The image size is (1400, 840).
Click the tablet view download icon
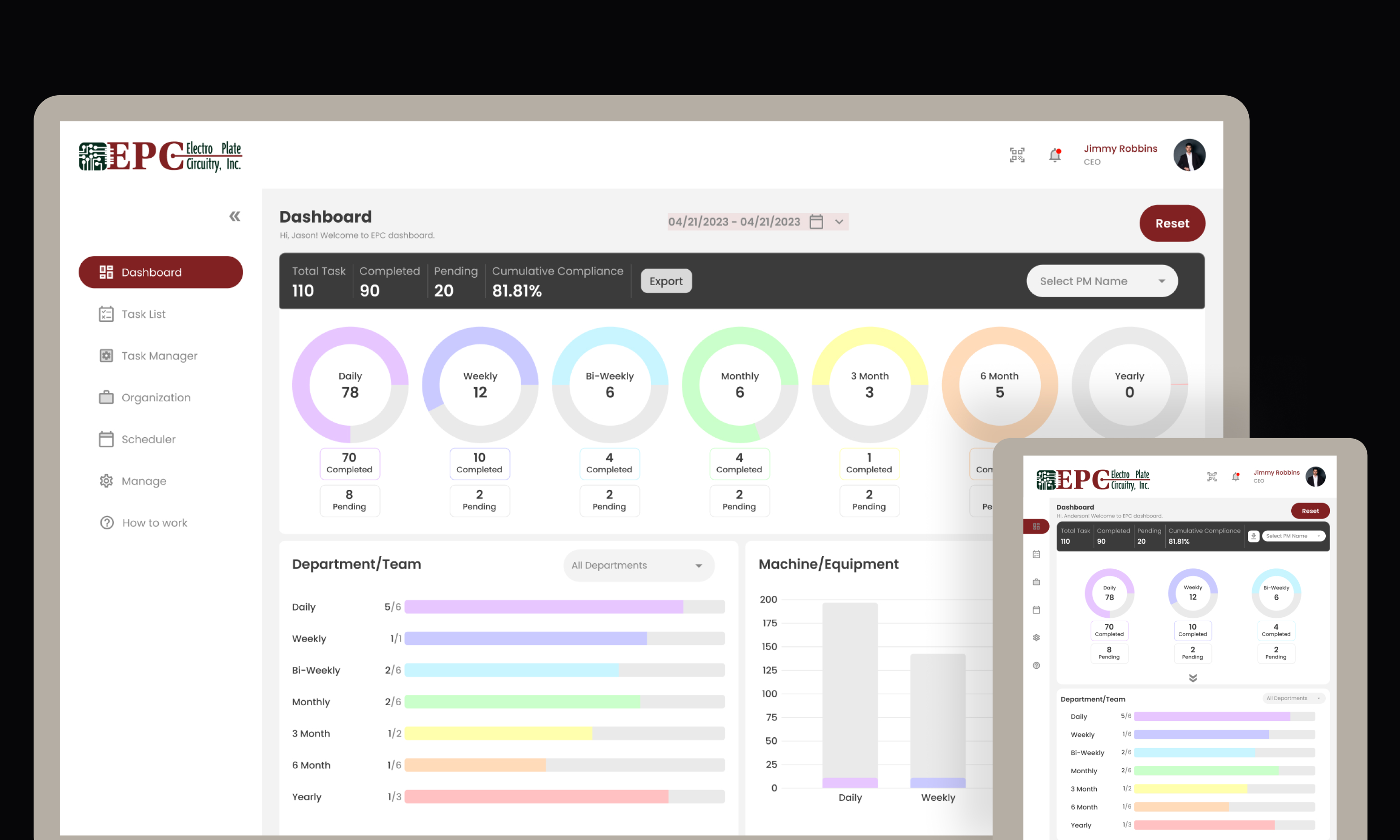(1253, 536)
